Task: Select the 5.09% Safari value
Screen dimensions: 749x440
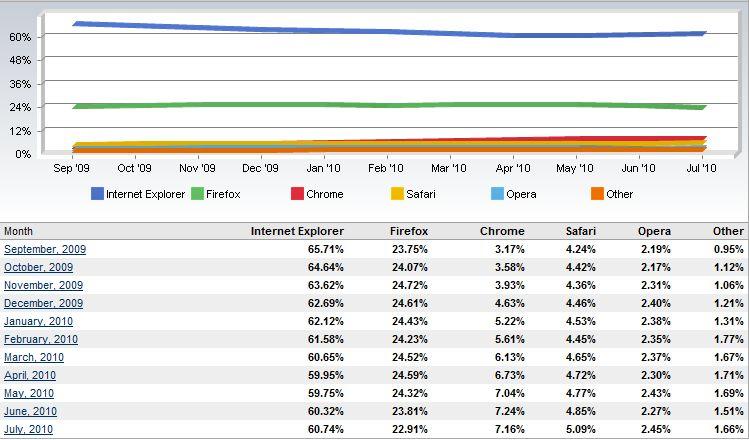Action: 581,429
